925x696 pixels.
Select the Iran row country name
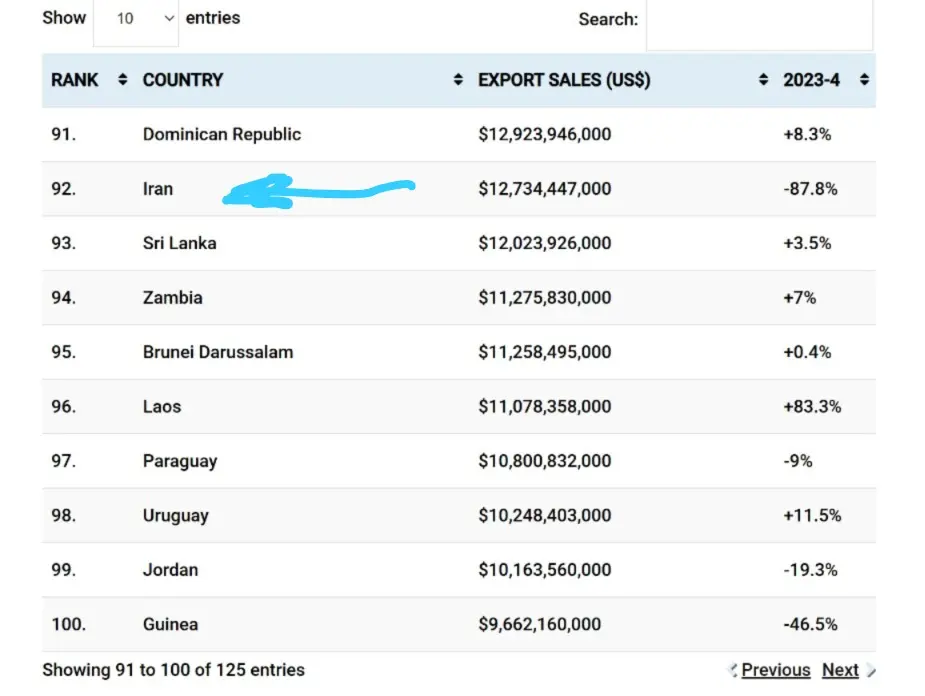tap(158, 189)
